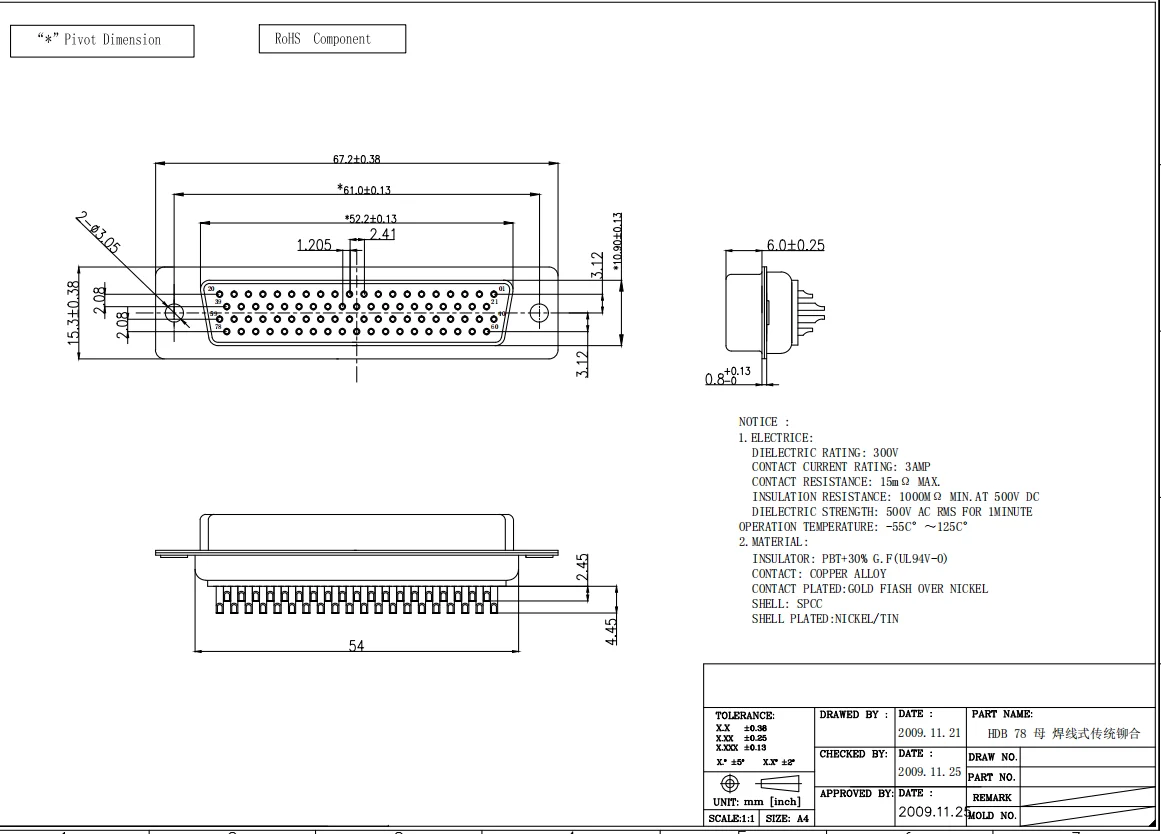Click the right mounting hole circle on the connector

539,313
